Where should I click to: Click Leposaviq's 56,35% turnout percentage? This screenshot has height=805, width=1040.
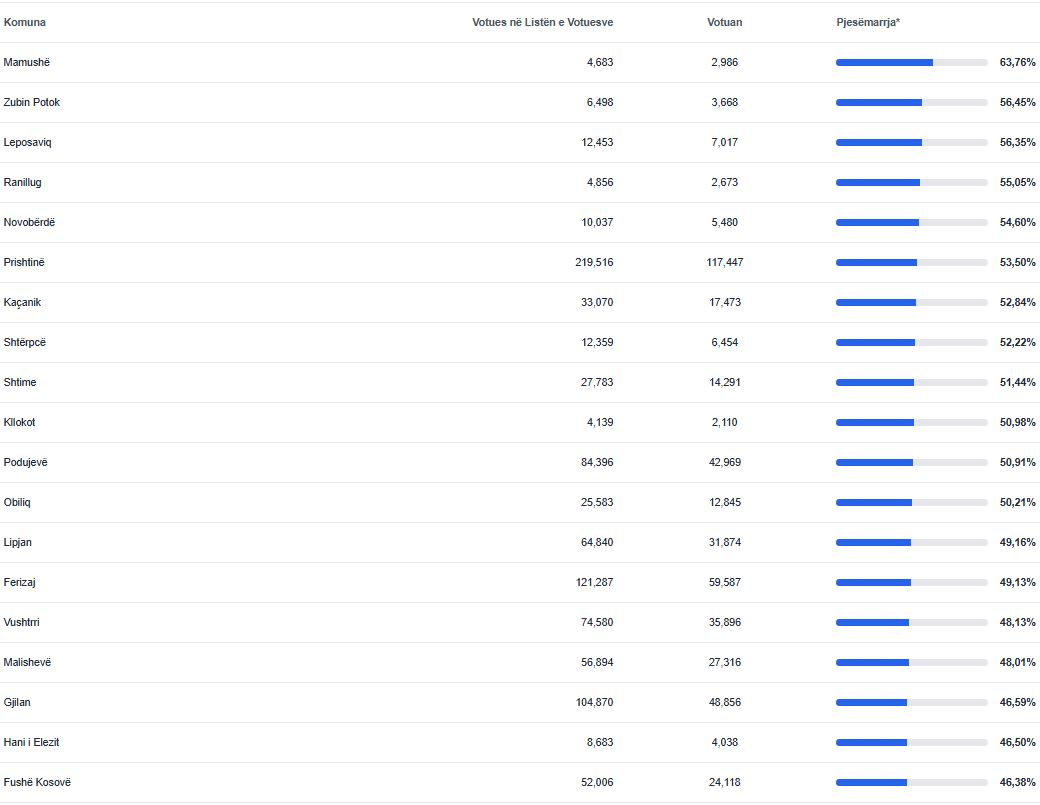pos(1017,142)
